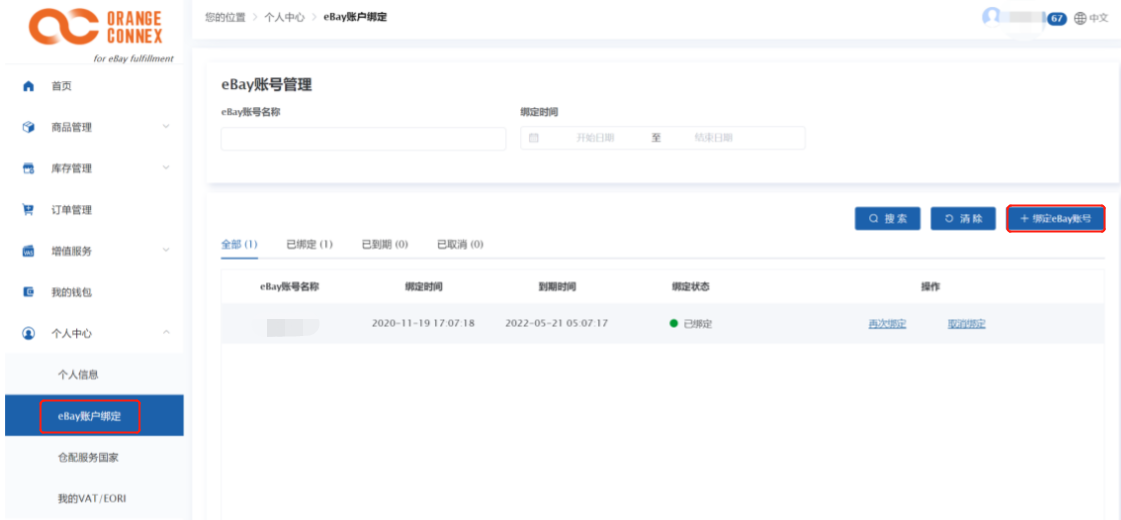Click the 清除 clear button
1121x520 pixels.
click(x=963, y=219)
